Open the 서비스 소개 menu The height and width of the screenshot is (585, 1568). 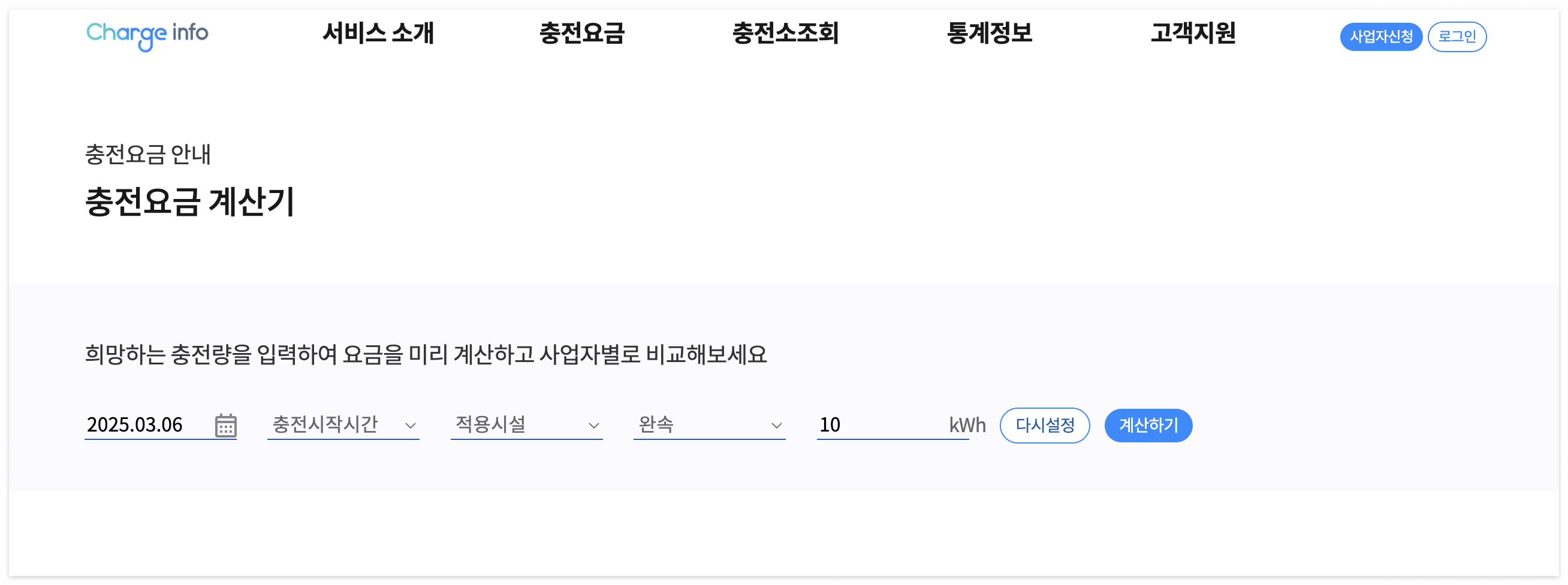click(x=379, y=35)
